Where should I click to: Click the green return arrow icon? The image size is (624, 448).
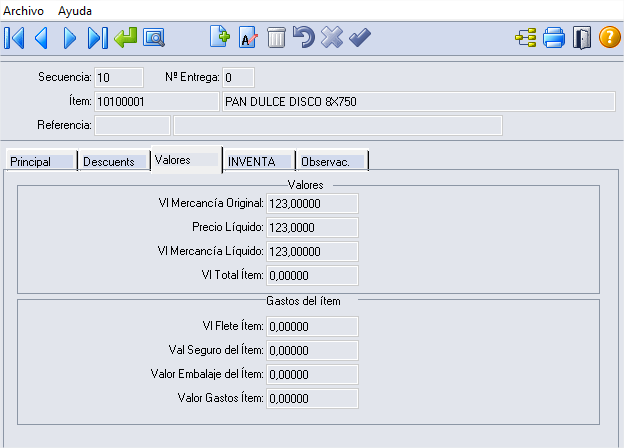point(125,38)
